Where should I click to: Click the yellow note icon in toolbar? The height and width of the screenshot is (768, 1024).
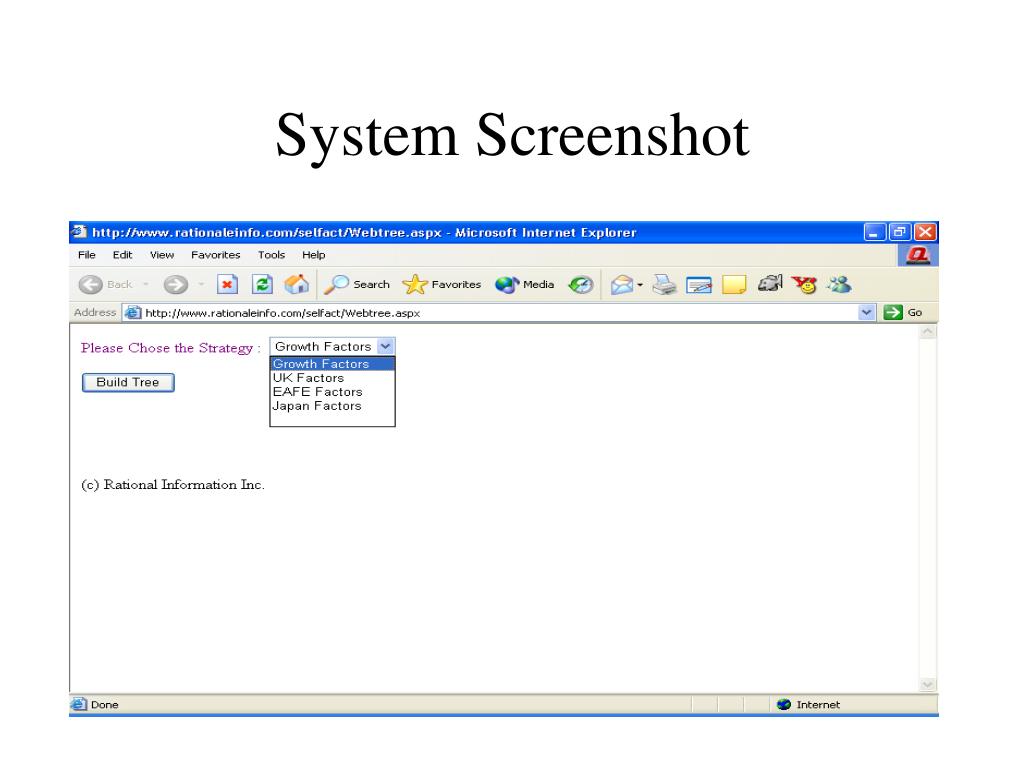click(734, 285)
